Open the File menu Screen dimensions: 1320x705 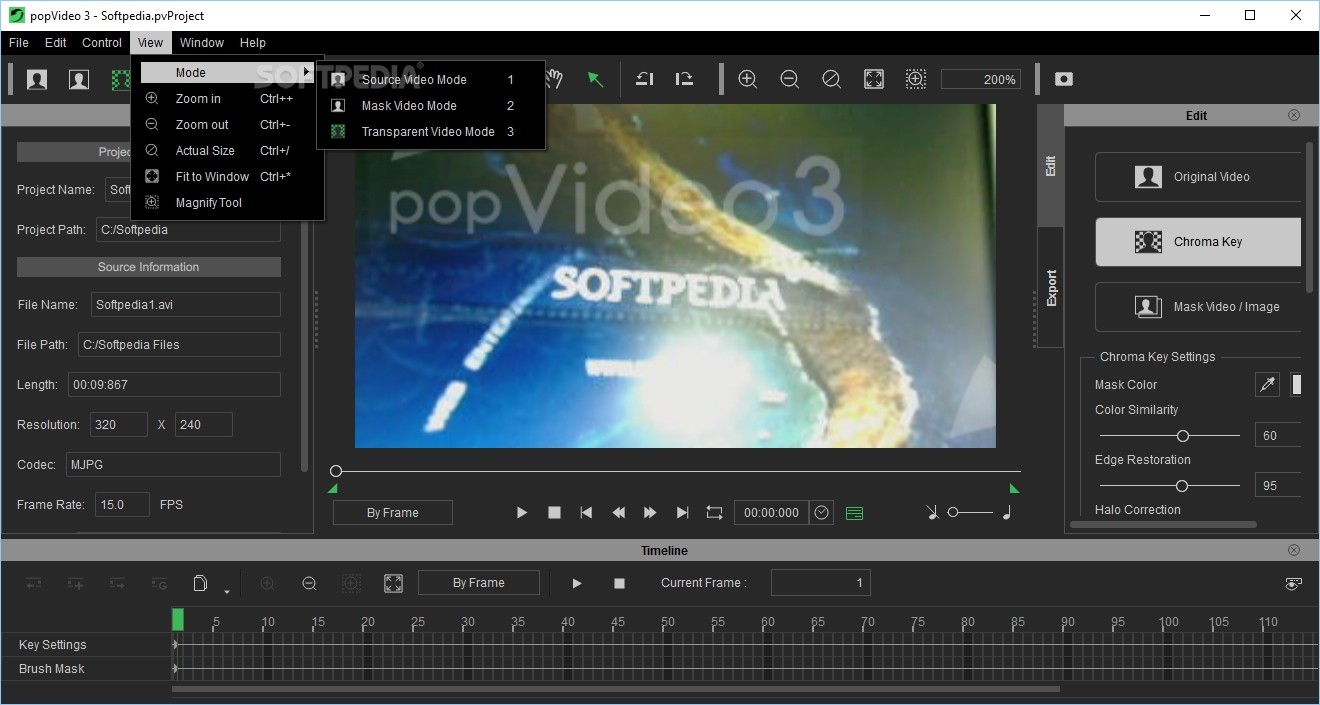[x=19, y=43]
